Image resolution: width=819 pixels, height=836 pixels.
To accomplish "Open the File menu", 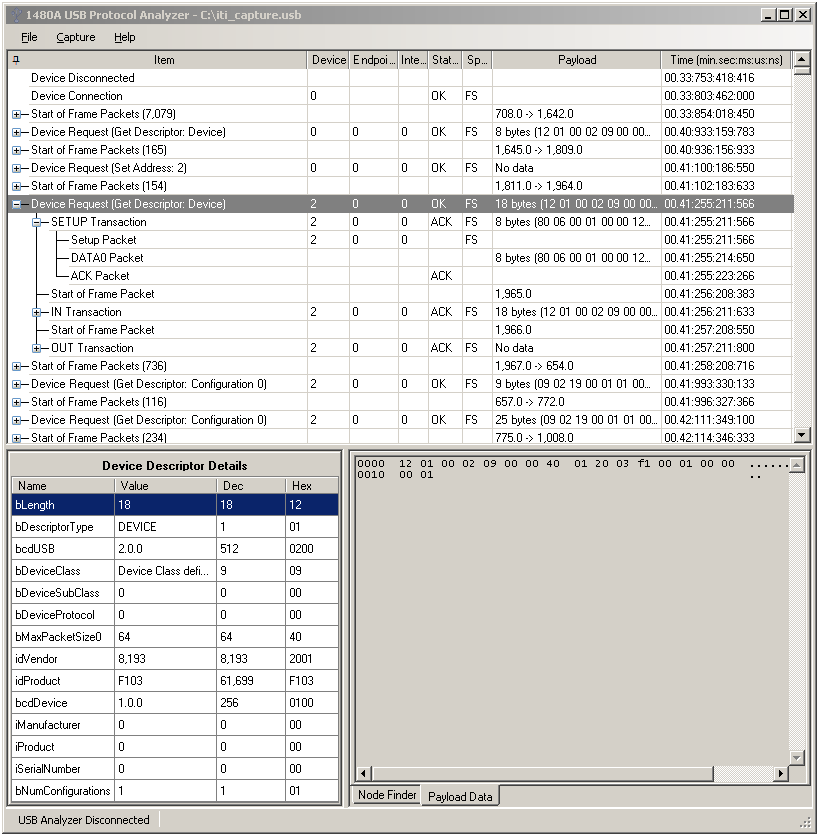I will pyautogui.click(x=29, y=37).
